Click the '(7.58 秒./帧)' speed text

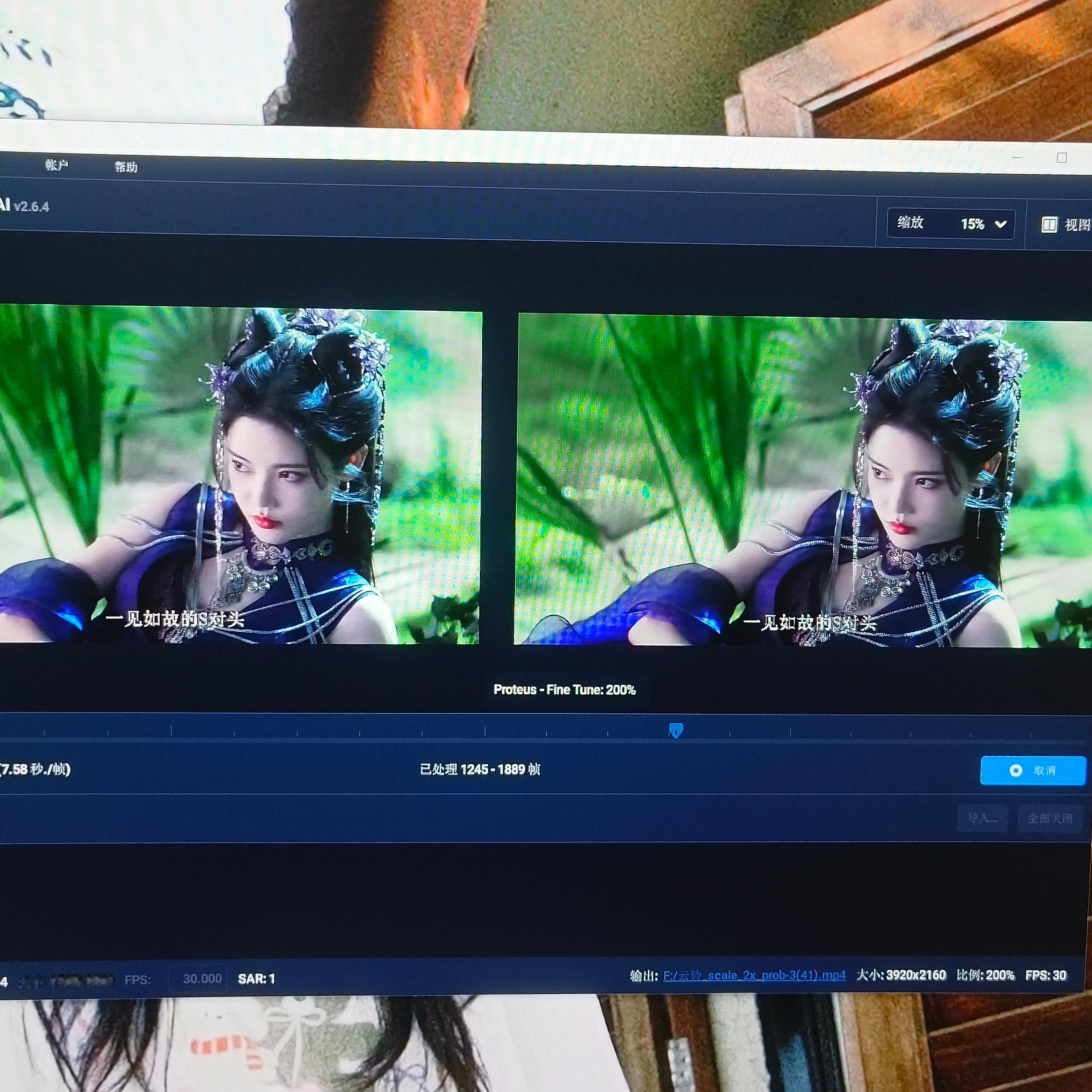[x=35, y=769]
